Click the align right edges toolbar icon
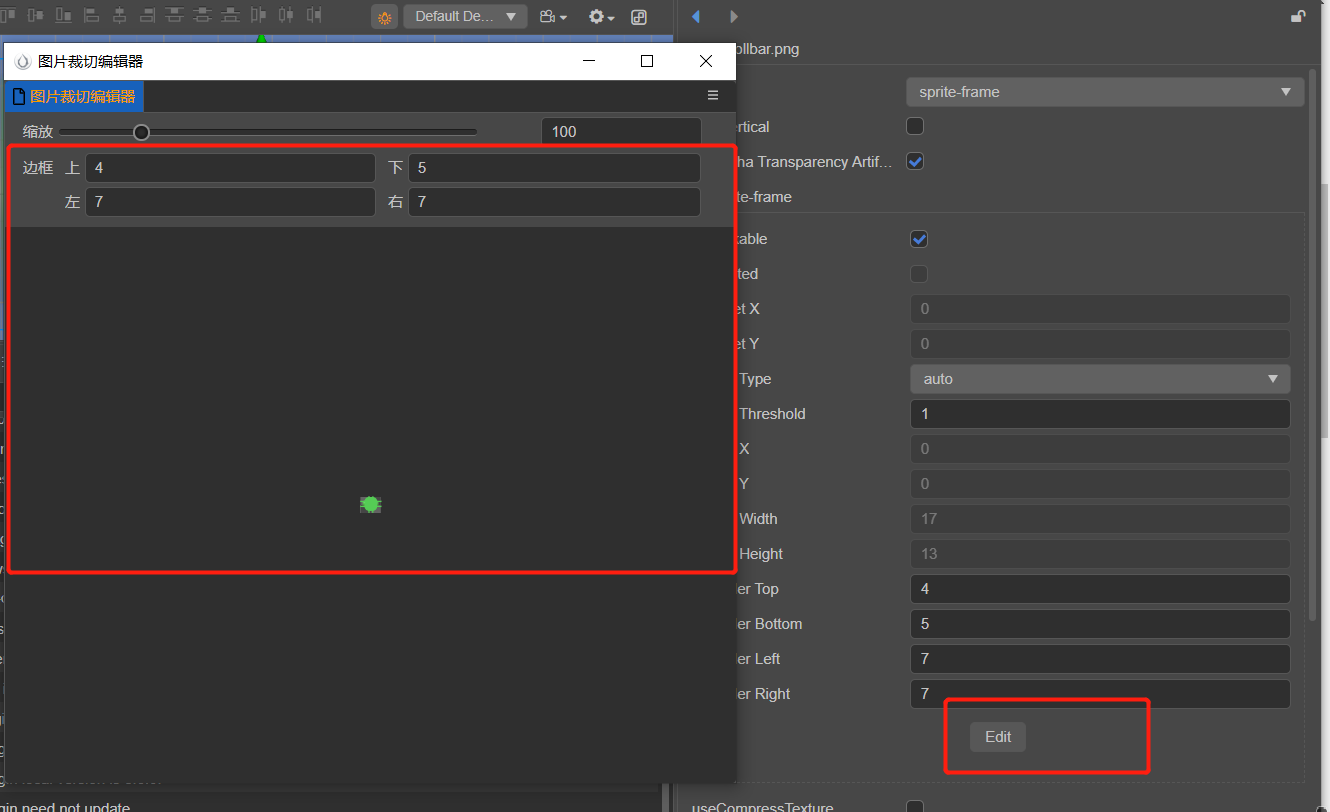Viewport: 1330px width, 812px height. pos(147,15)
